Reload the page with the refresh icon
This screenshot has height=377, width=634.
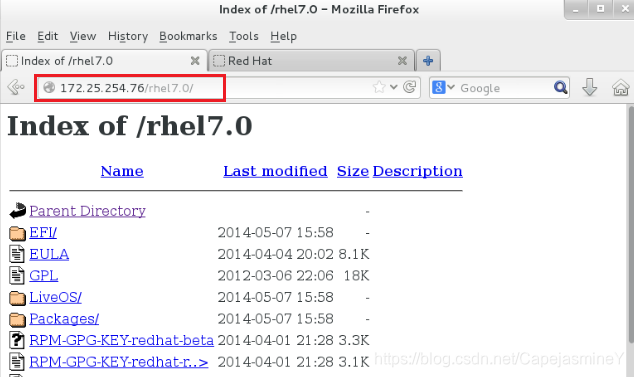[410, 87]
